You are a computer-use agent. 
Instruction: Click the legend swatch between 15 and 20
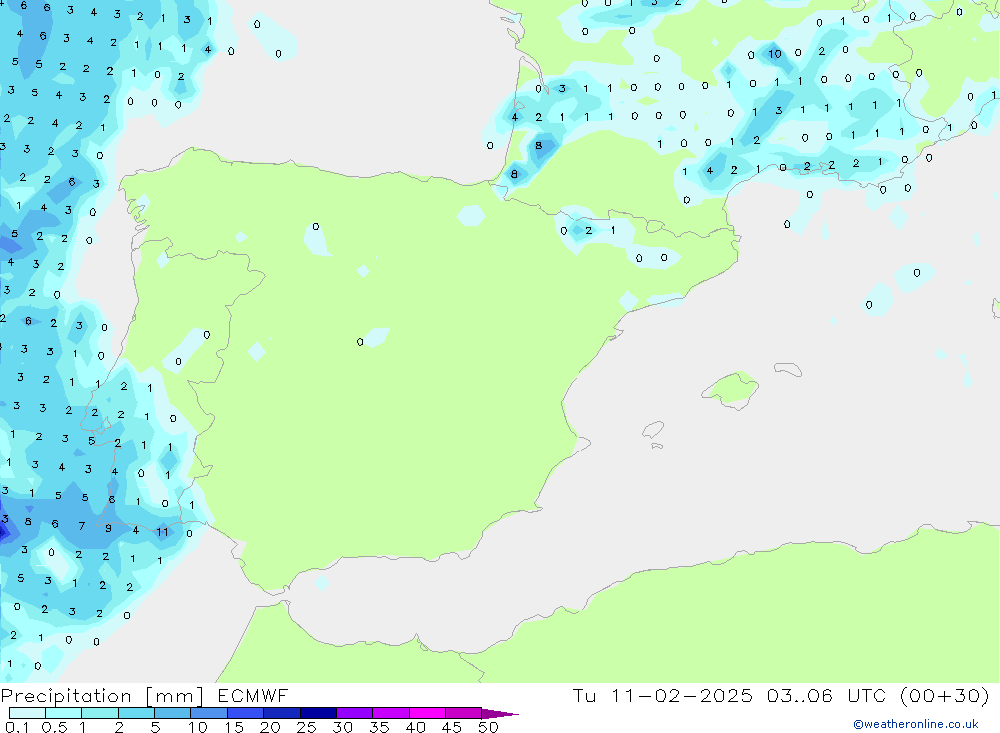[x=245, y=713]
